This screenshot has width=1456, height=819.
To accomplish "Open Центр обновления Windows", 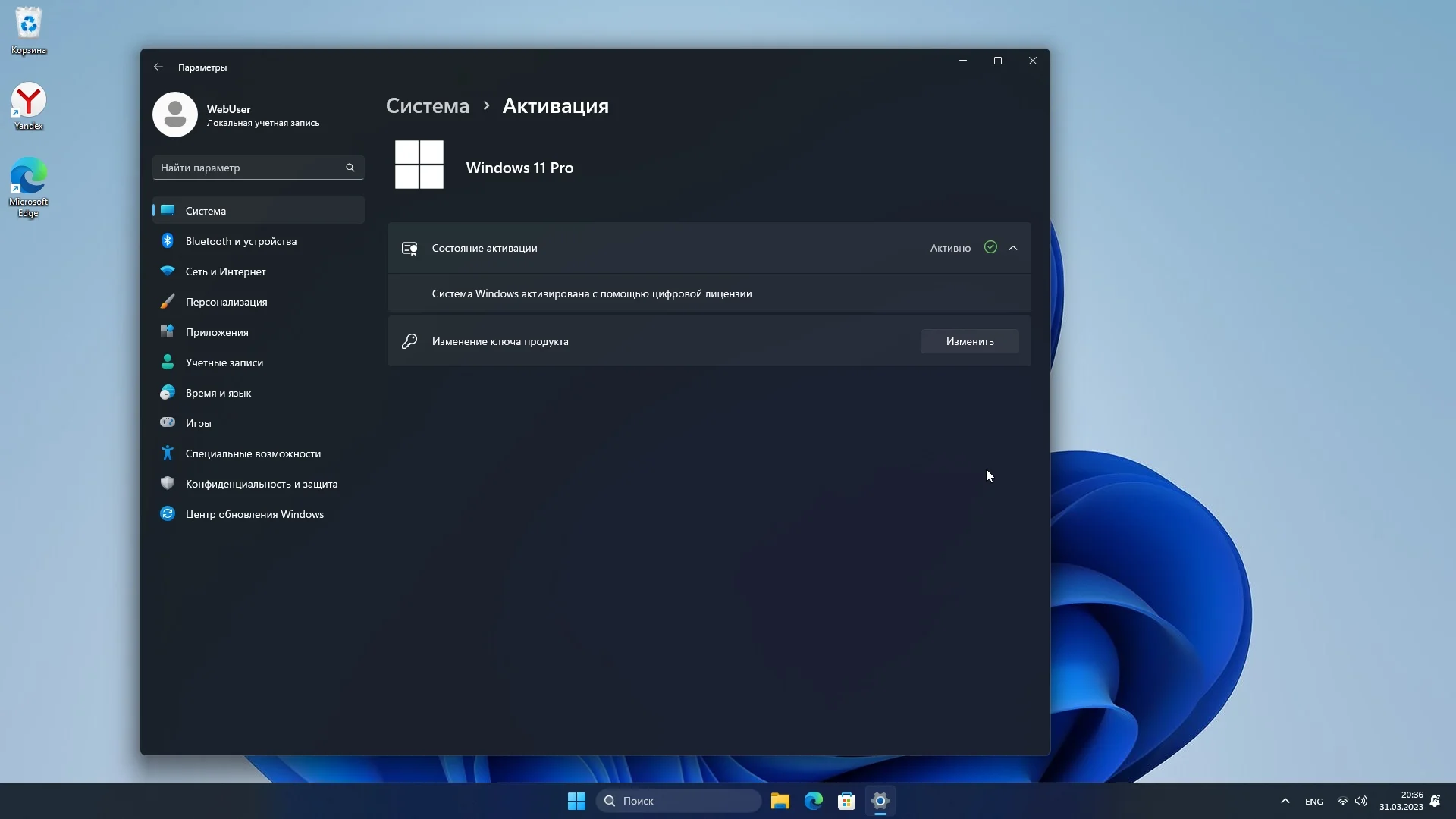I will point(254,514).
